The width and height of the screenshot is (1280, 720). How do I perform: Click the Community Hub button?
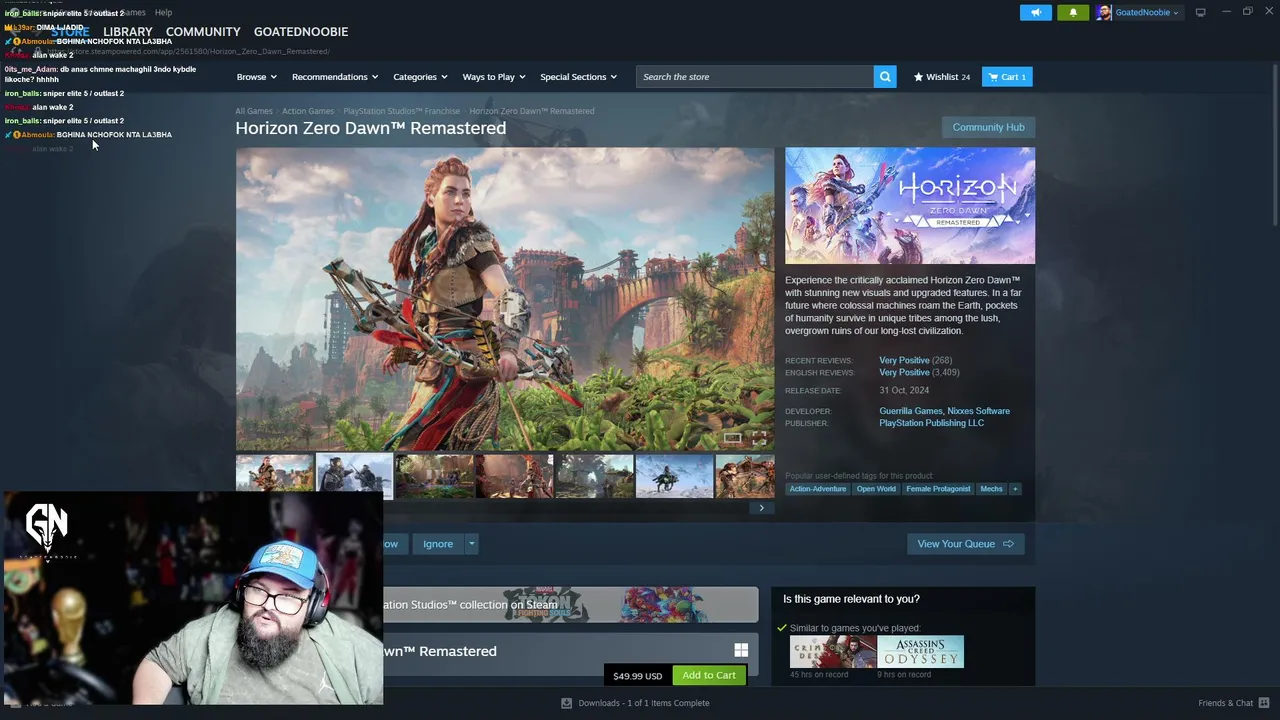pyautogui.click(x=988, y=127)
